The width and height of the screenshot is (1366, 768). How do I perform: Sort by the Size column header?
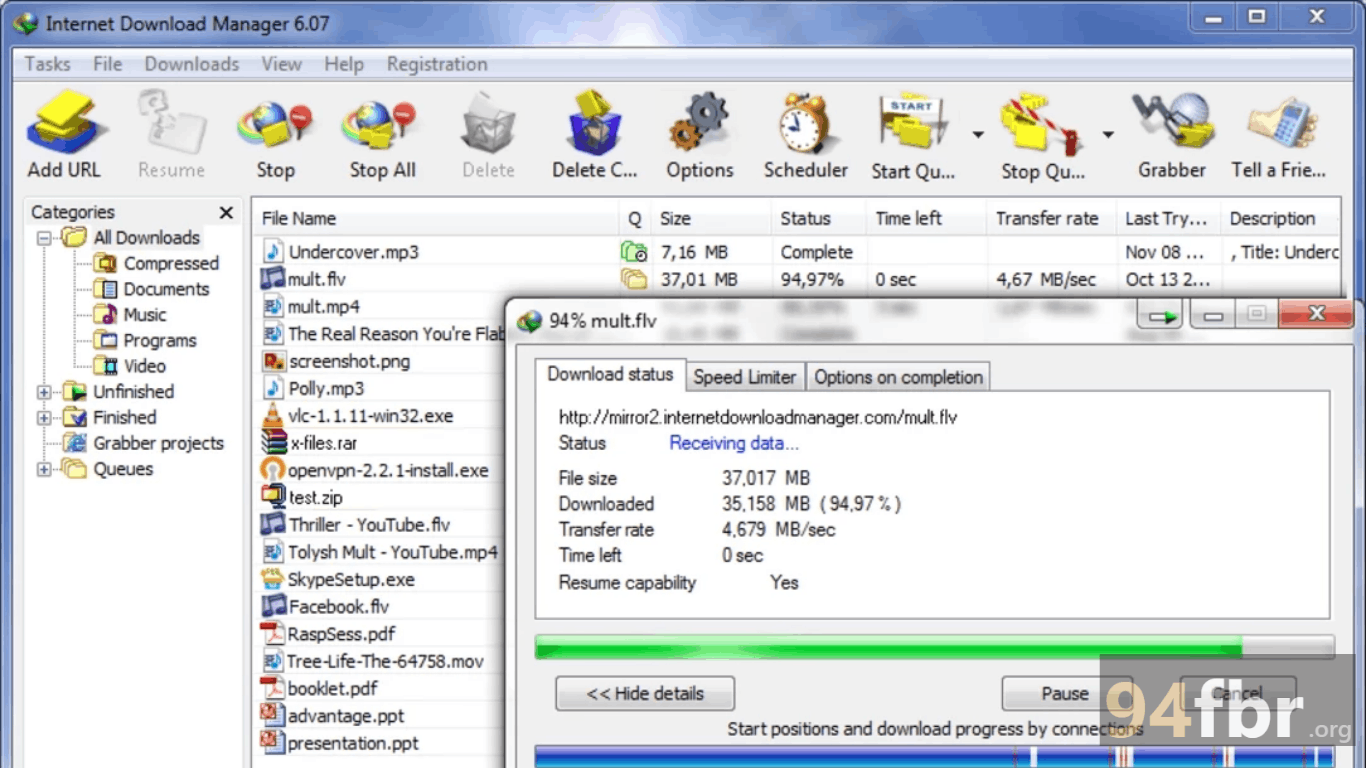coord(710,218)
